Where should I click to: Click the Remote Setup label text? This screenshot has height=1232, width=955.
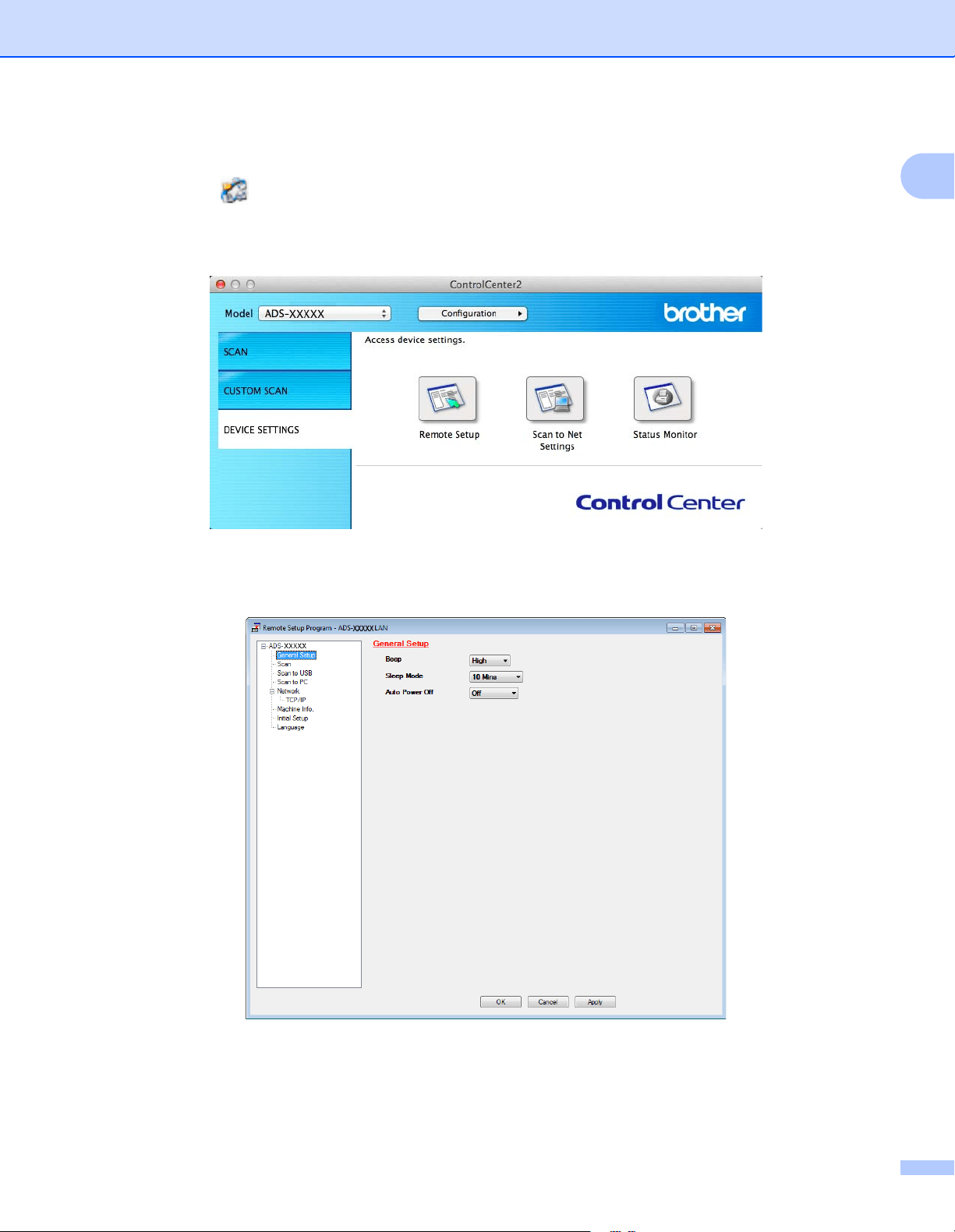point(449,435)
